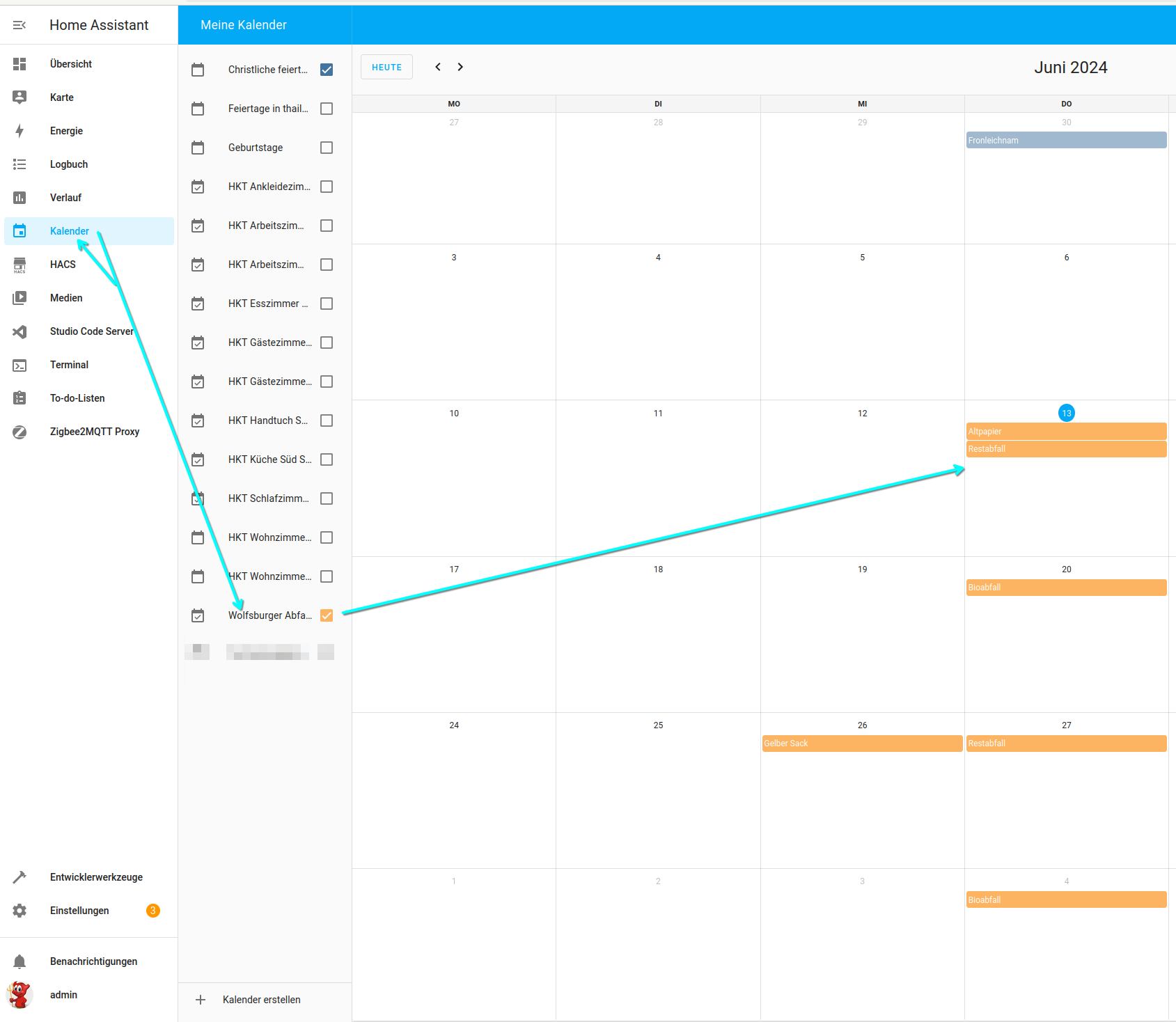Collapse the sidebar using the menu icon
Screen dimensions: 1176x1022
pyautogui.click(x=19, y=25)
